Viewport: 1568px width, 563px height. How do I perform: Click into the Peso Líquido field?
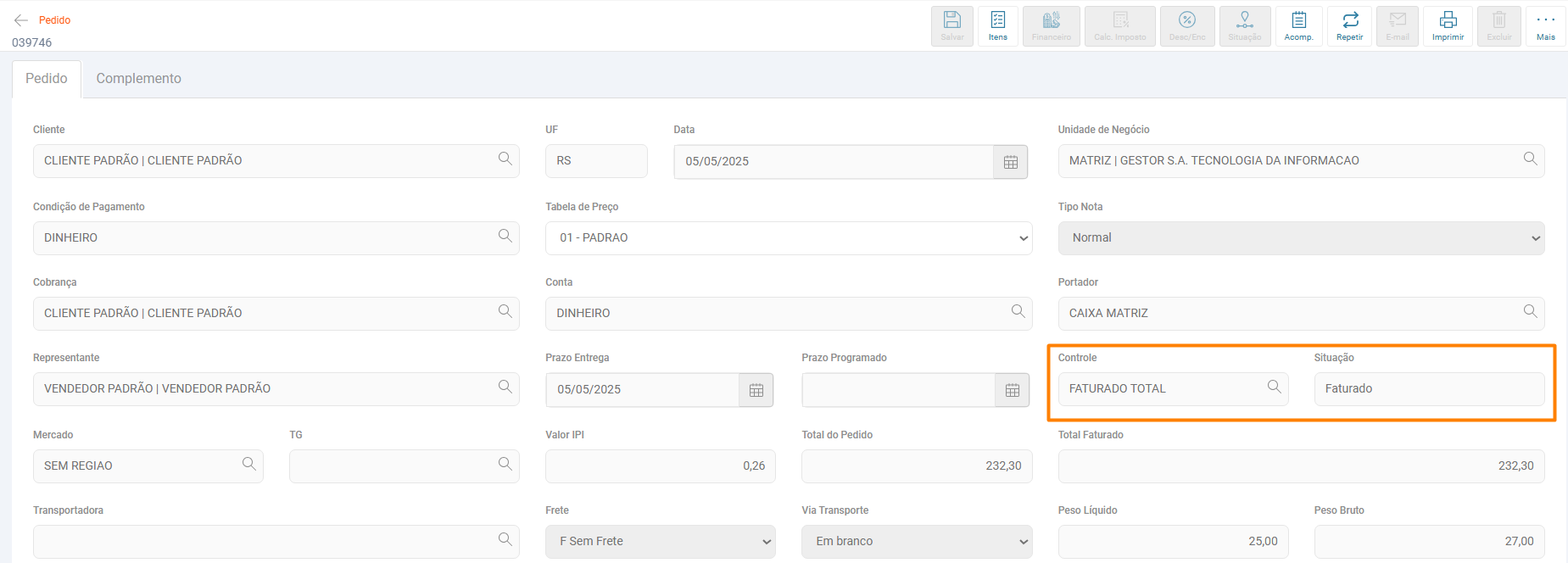[x=1172, y=542]
